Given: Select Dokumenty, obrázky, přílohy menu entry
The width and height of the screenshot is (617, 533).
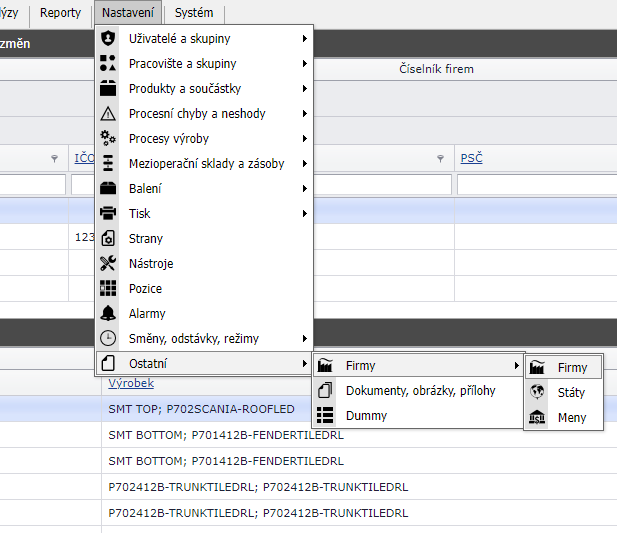Looking at the screenshot, I should [x=420, y=391].
